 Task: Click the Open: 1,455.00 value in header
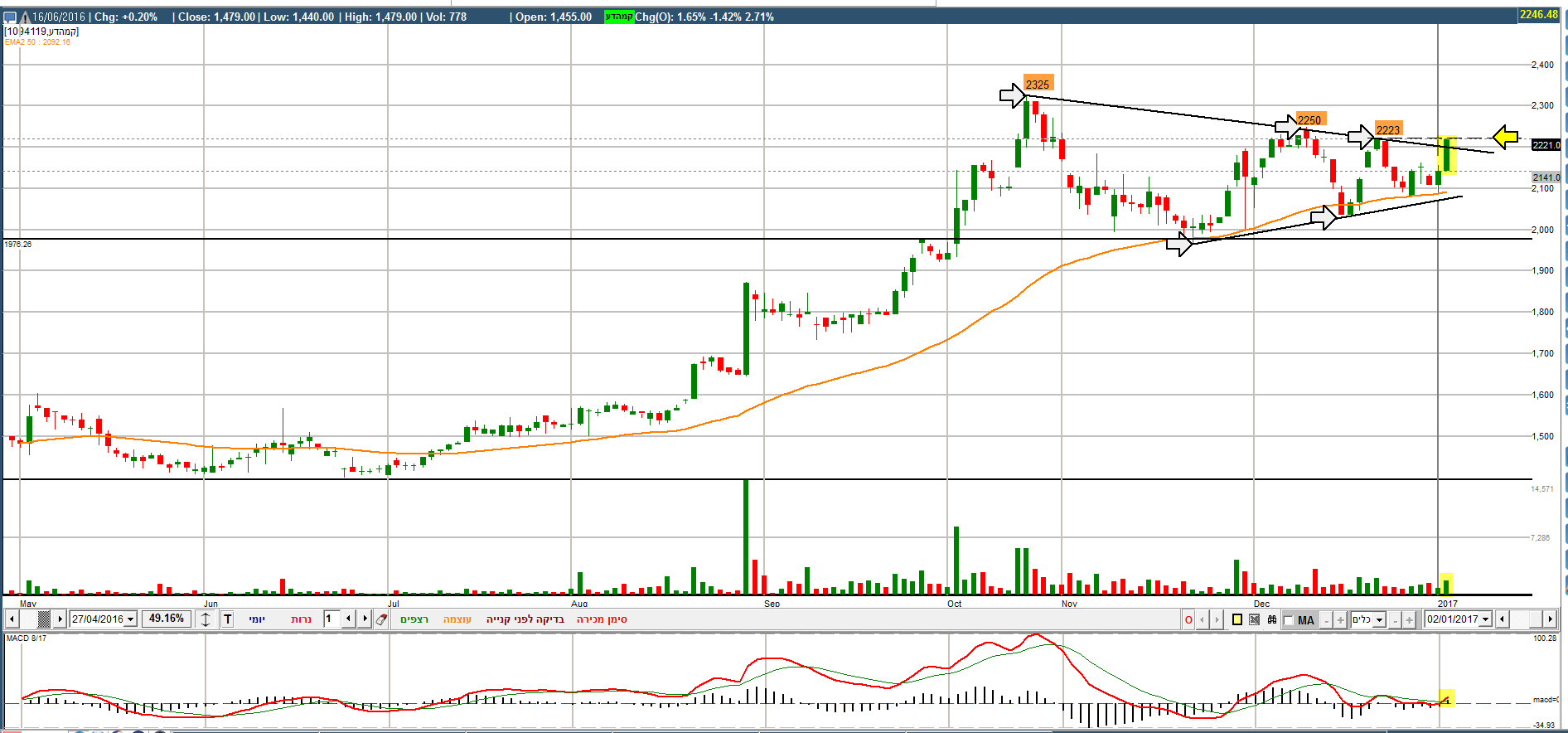[554, 17]
